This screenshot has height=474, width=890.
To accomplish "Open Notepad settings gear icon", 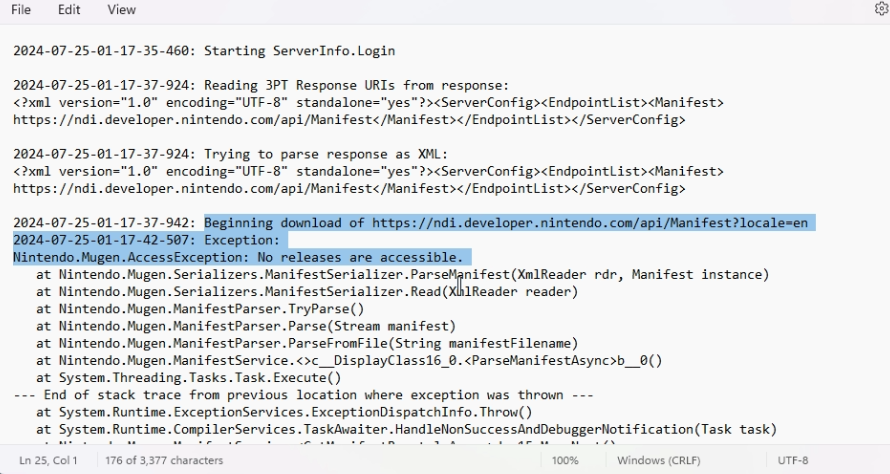I will pyautogui.click(x=881, y=9).
